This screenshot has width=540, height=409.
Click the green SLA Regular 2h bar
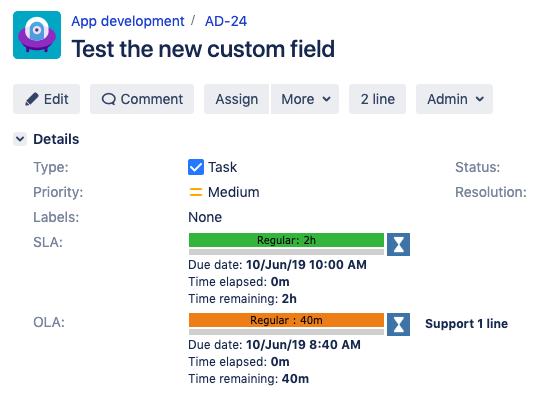[x=286, y=240]
